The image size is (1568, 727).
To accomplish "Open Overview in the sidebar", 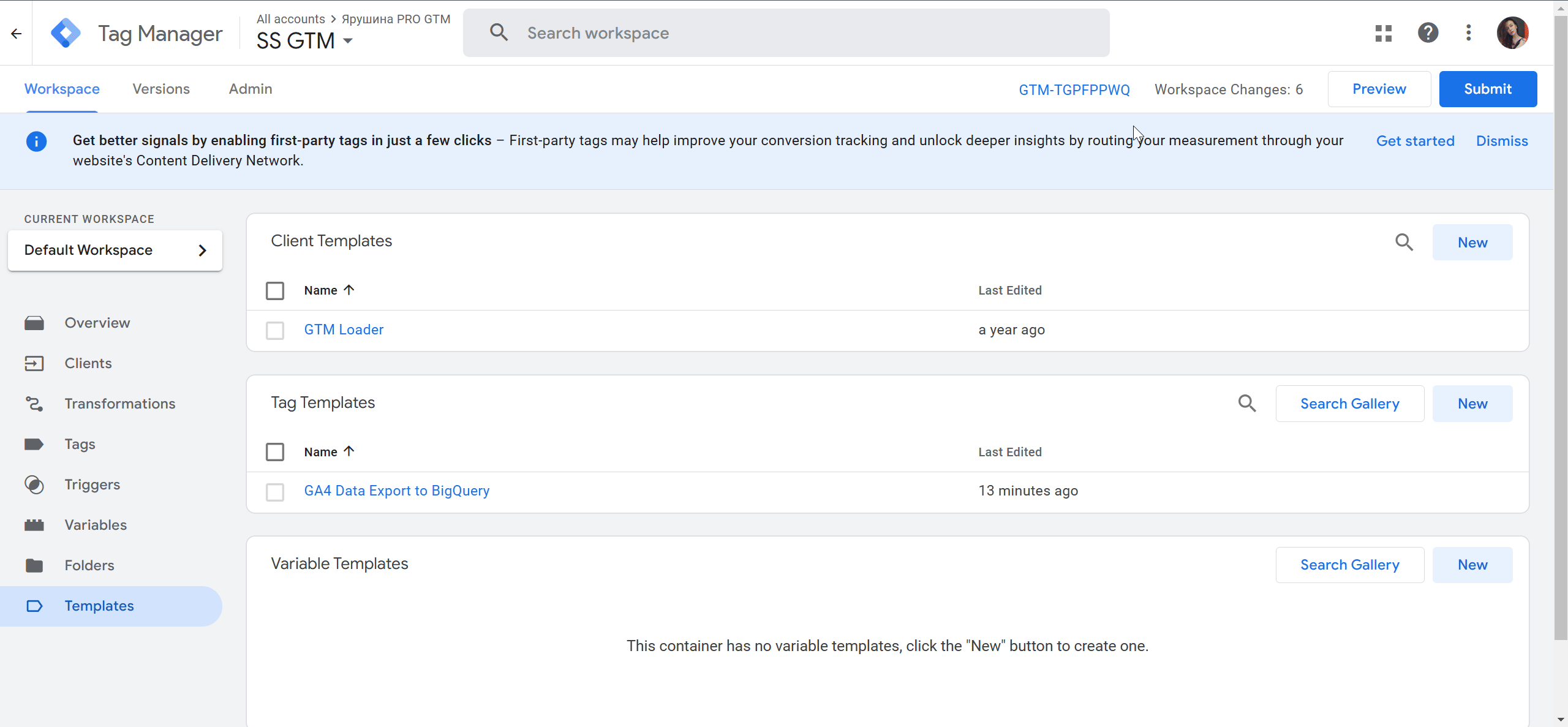I will pyautogui.click(x=97, y=323).
